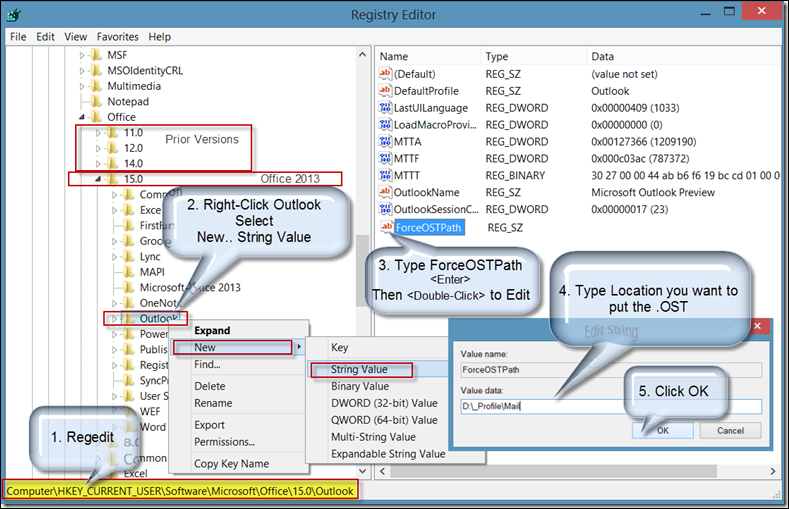Expand the MSF tree node
789x509 pixels.
click(x=82, y=55)
